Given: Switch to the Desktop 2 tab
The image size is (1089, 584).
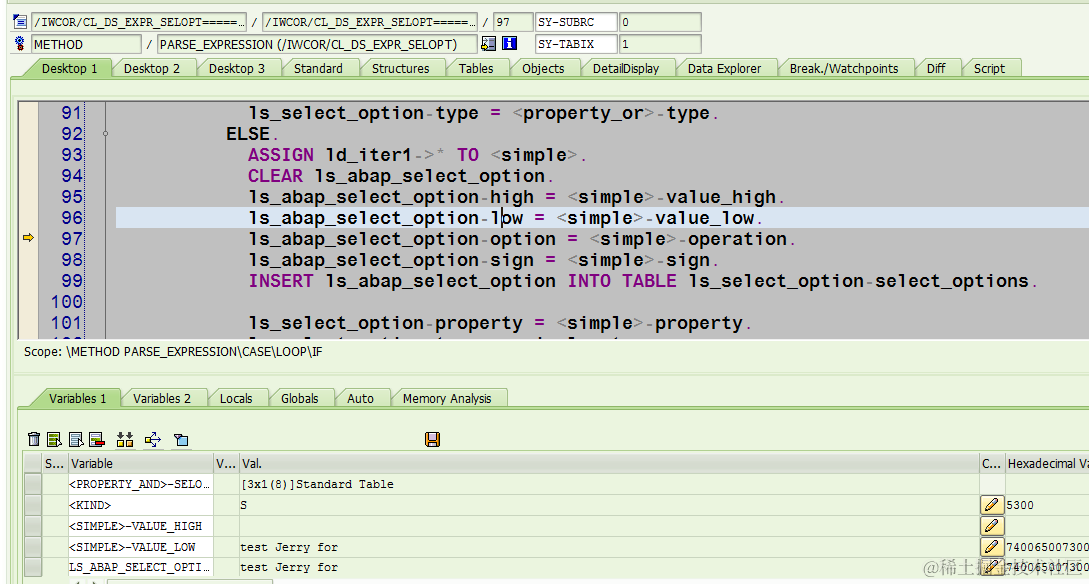Looking at the screenshot, I should 151,68.
